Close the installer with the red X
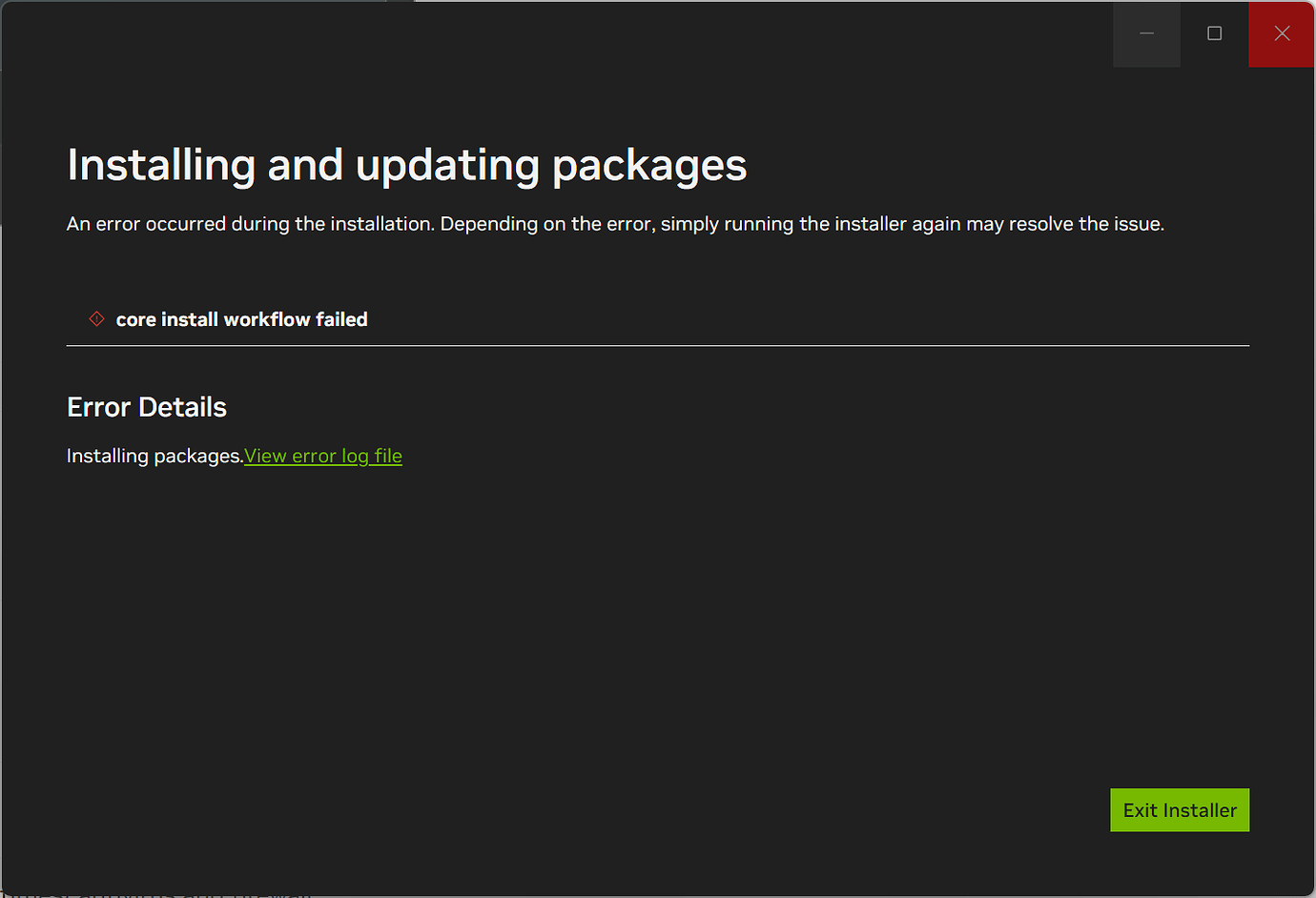The image size is (1316, 898). (1282, 33)
